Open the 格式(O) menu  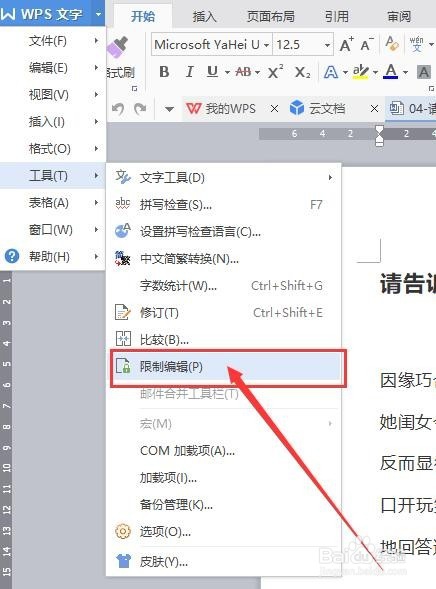point(53,149)
